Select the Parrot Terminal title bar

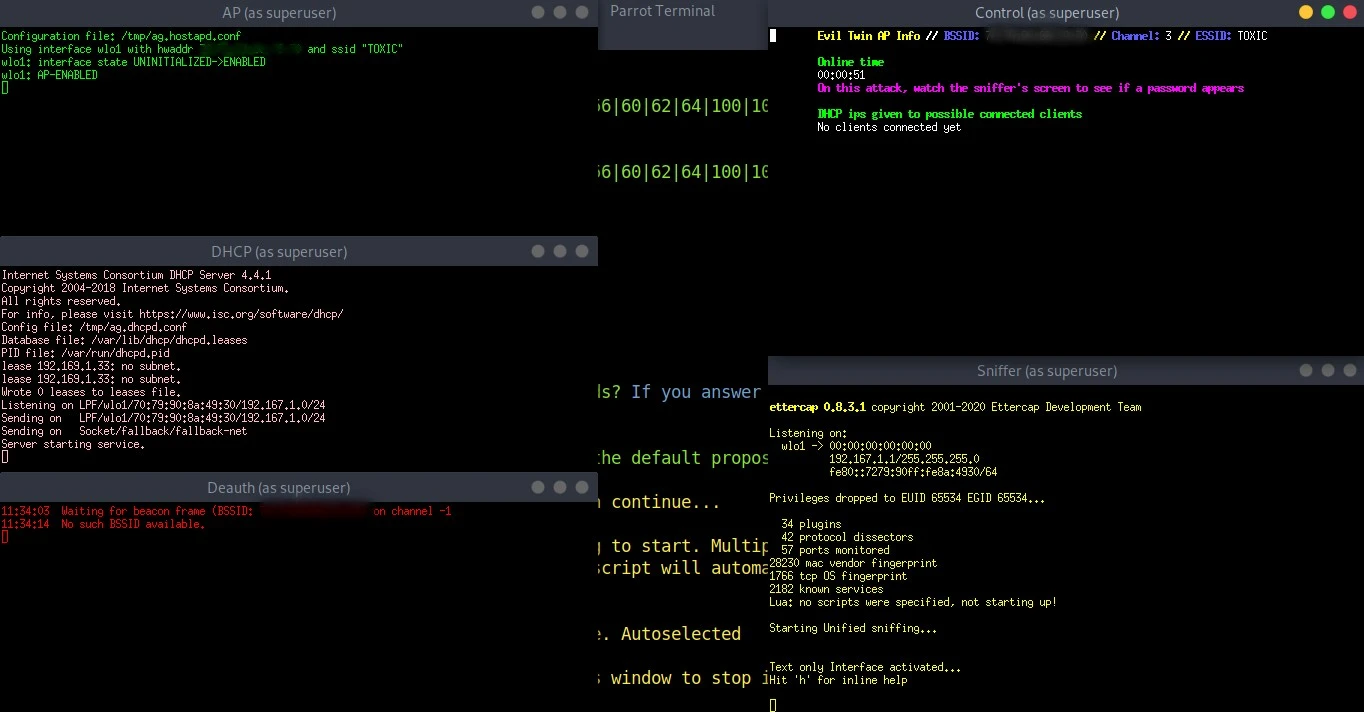pyautogui.click(x=662, y=11)
